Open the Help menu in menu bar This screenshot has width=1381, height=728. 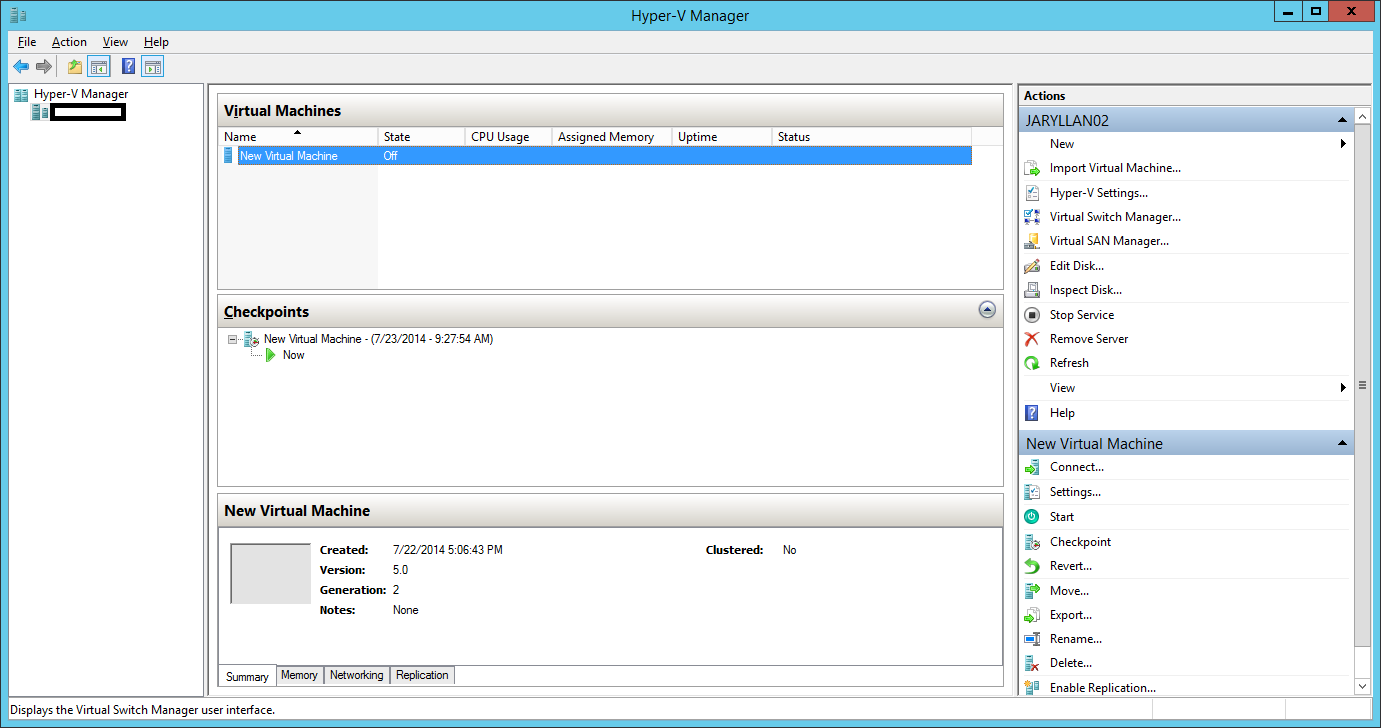tap(156, 42)
